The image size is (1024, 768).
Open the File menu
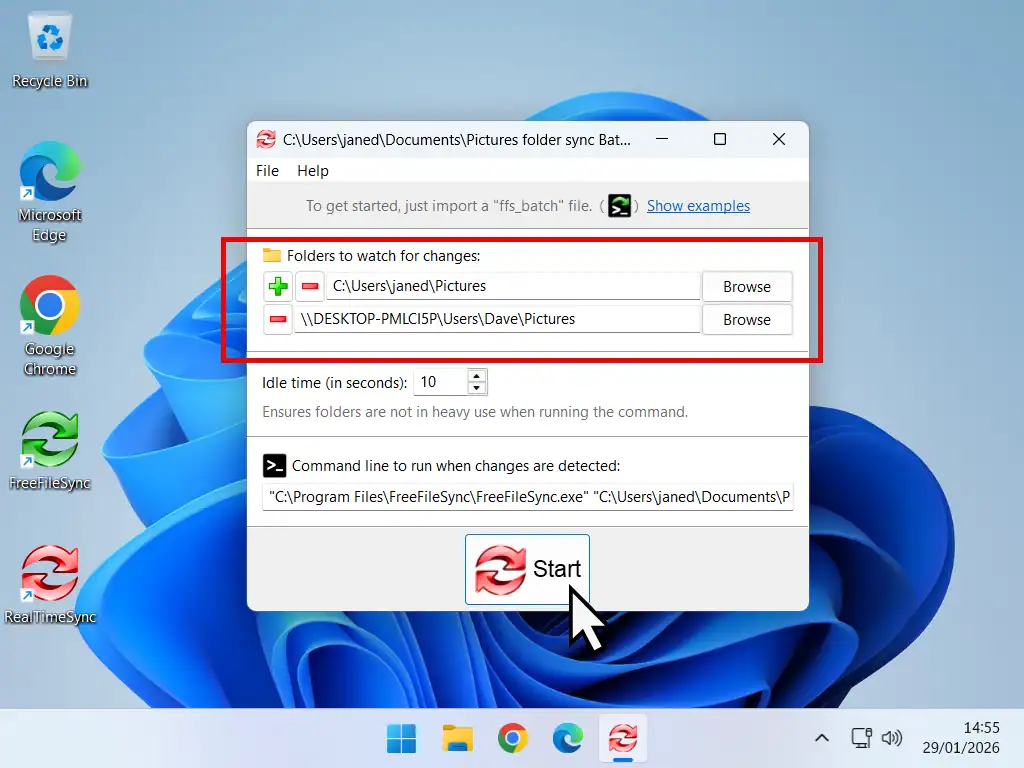pos(266,170)
